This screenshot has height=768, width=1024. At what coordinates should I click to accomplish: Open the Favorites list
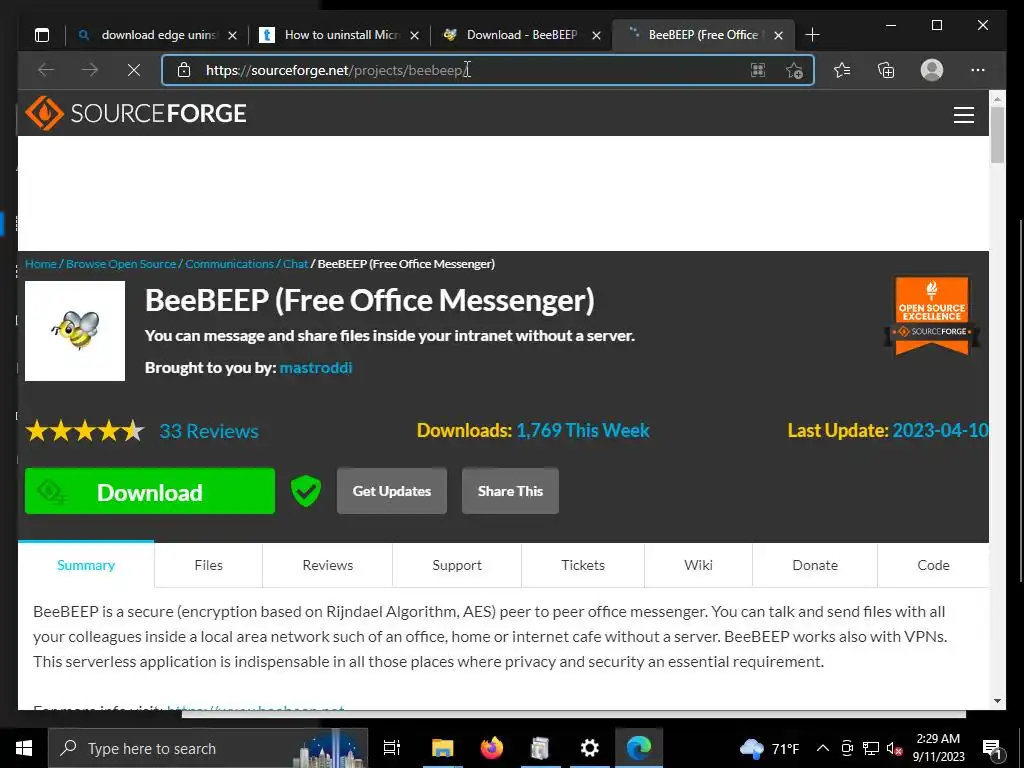coord(842,70)
